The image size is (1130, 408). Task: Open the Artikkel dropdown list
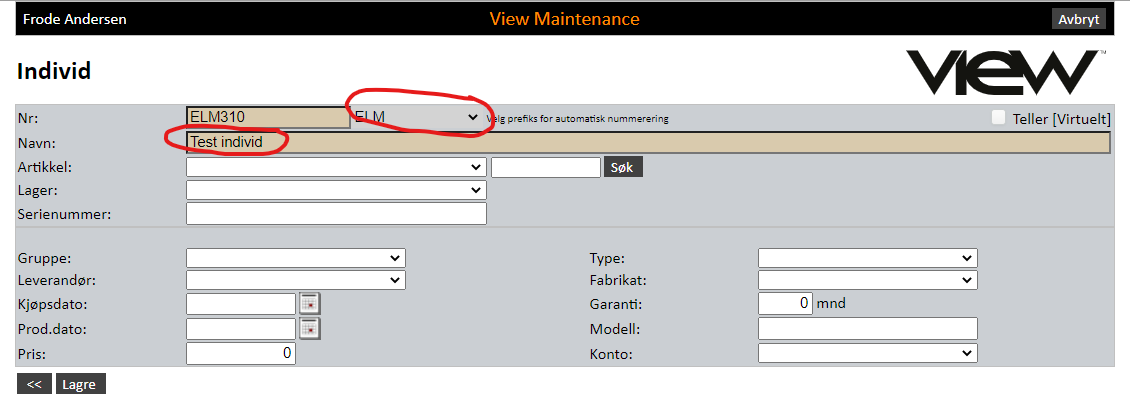coord(336,167)
